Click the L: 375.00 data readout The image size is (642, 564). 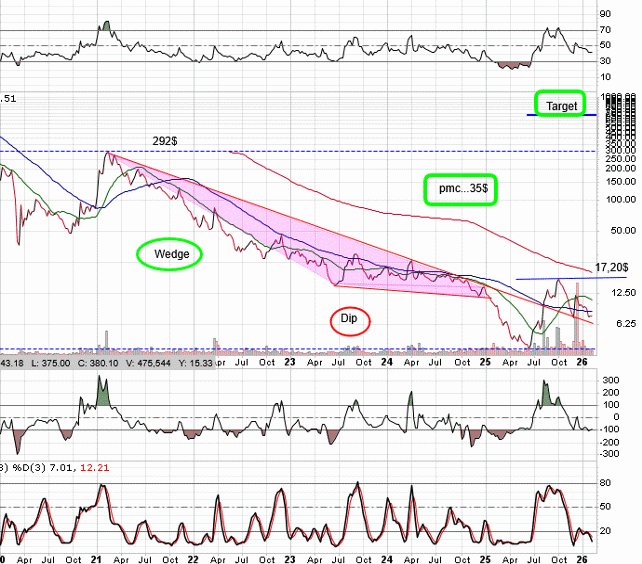tap(42, 364)
